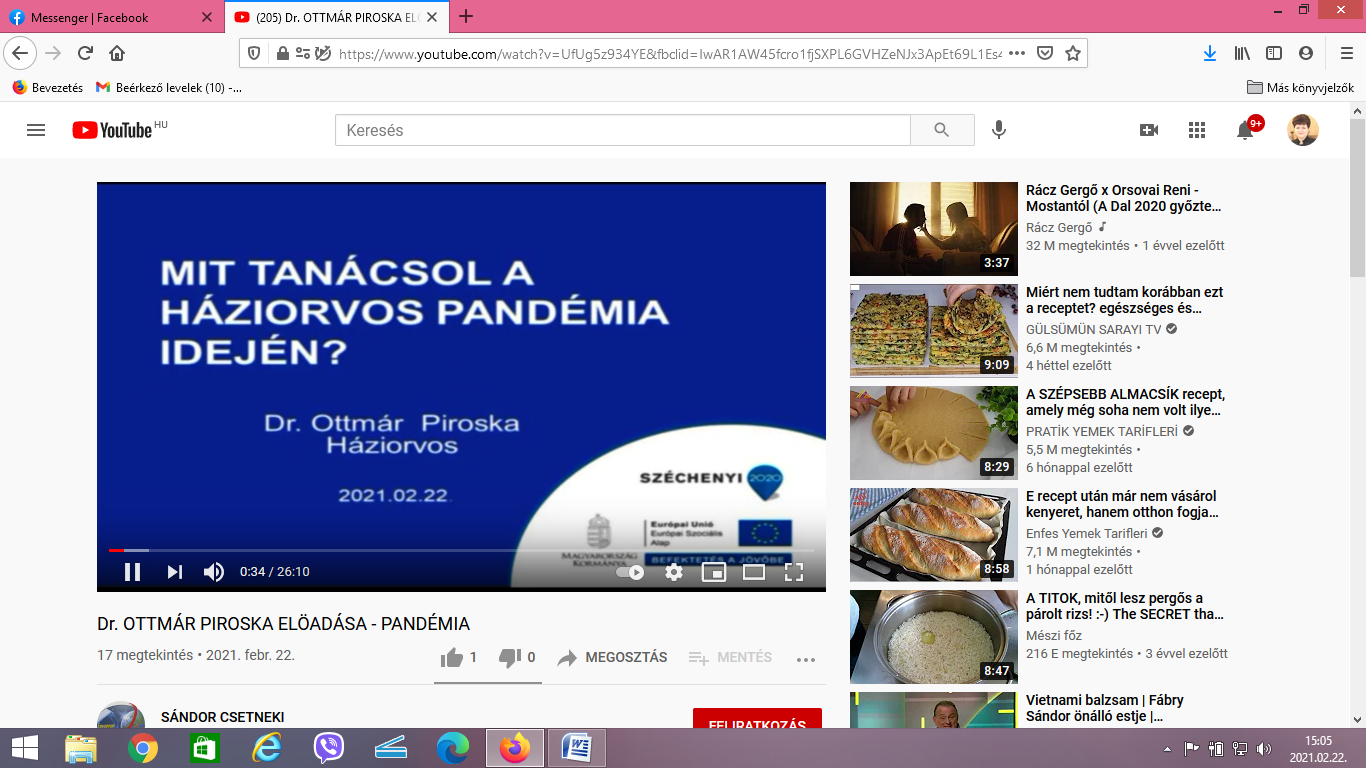Click the MENTÉS save button
The width and height of the screenshot is (1366, 768).
click(x=730, y=657)
